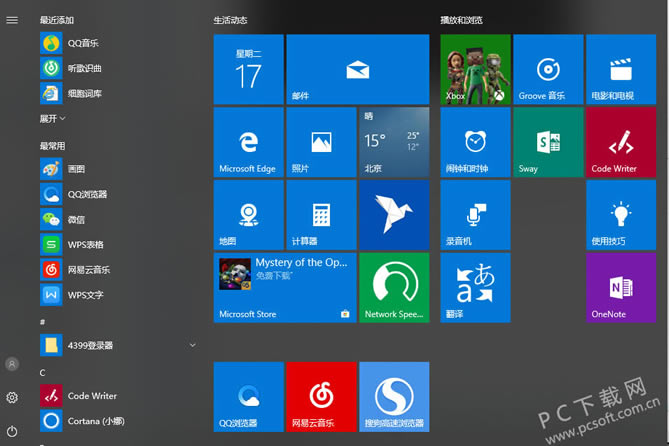Click the 播放和浏览 group header
Screen dimensions: 669x446
pyautogui.click(x=461, y=20)
